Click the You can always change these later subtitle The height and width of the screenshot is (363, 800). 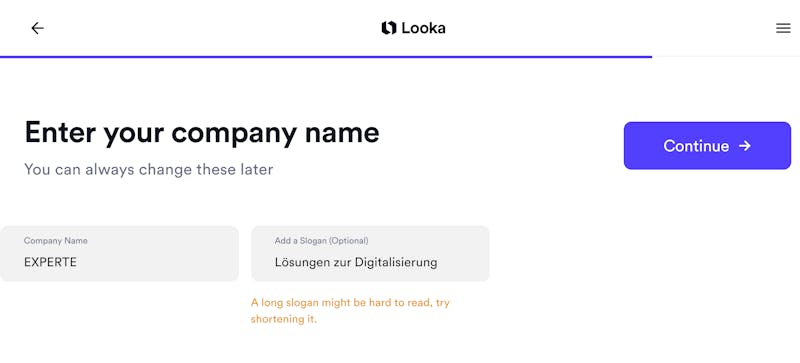148,169
